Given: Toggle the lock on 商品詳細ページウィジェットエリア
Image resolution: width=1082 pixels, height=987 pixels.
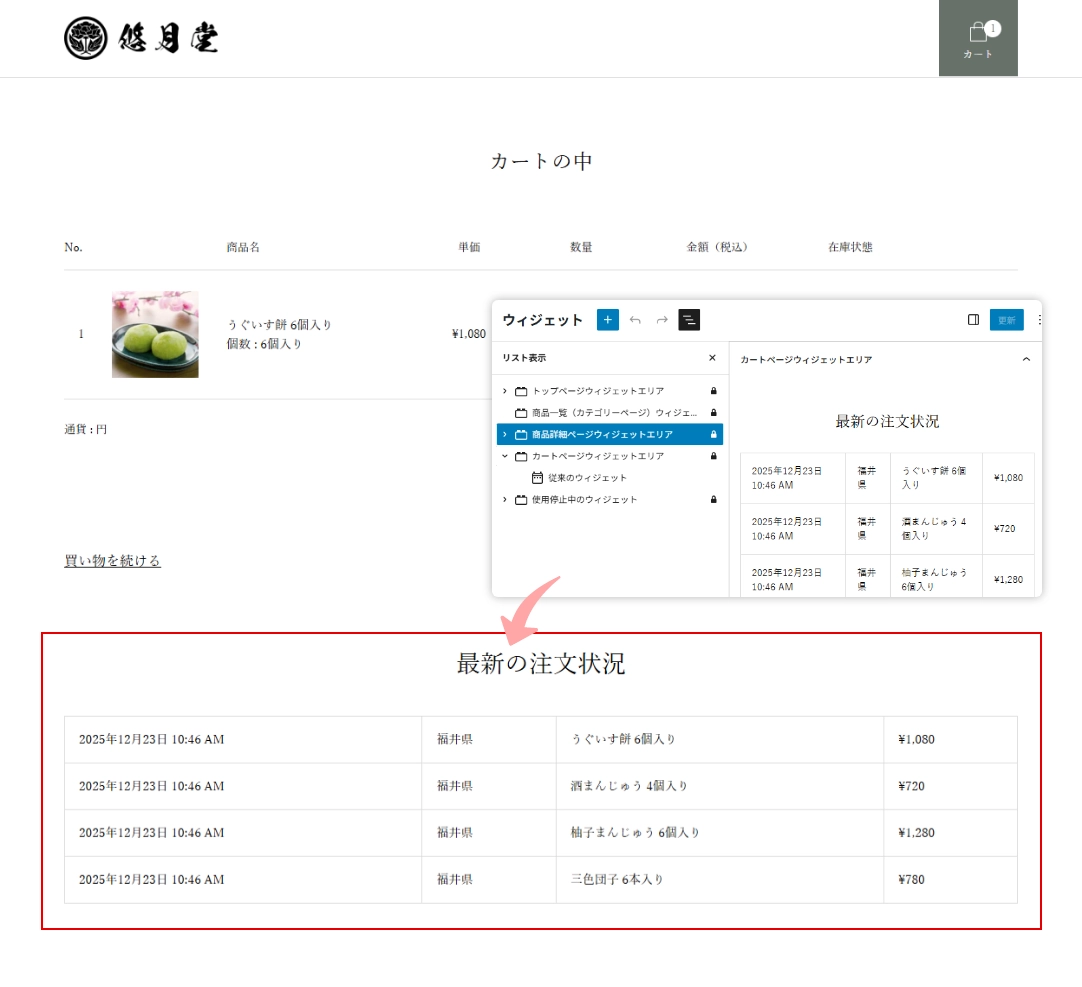Looking at the screenshot, I should [712, 434].
